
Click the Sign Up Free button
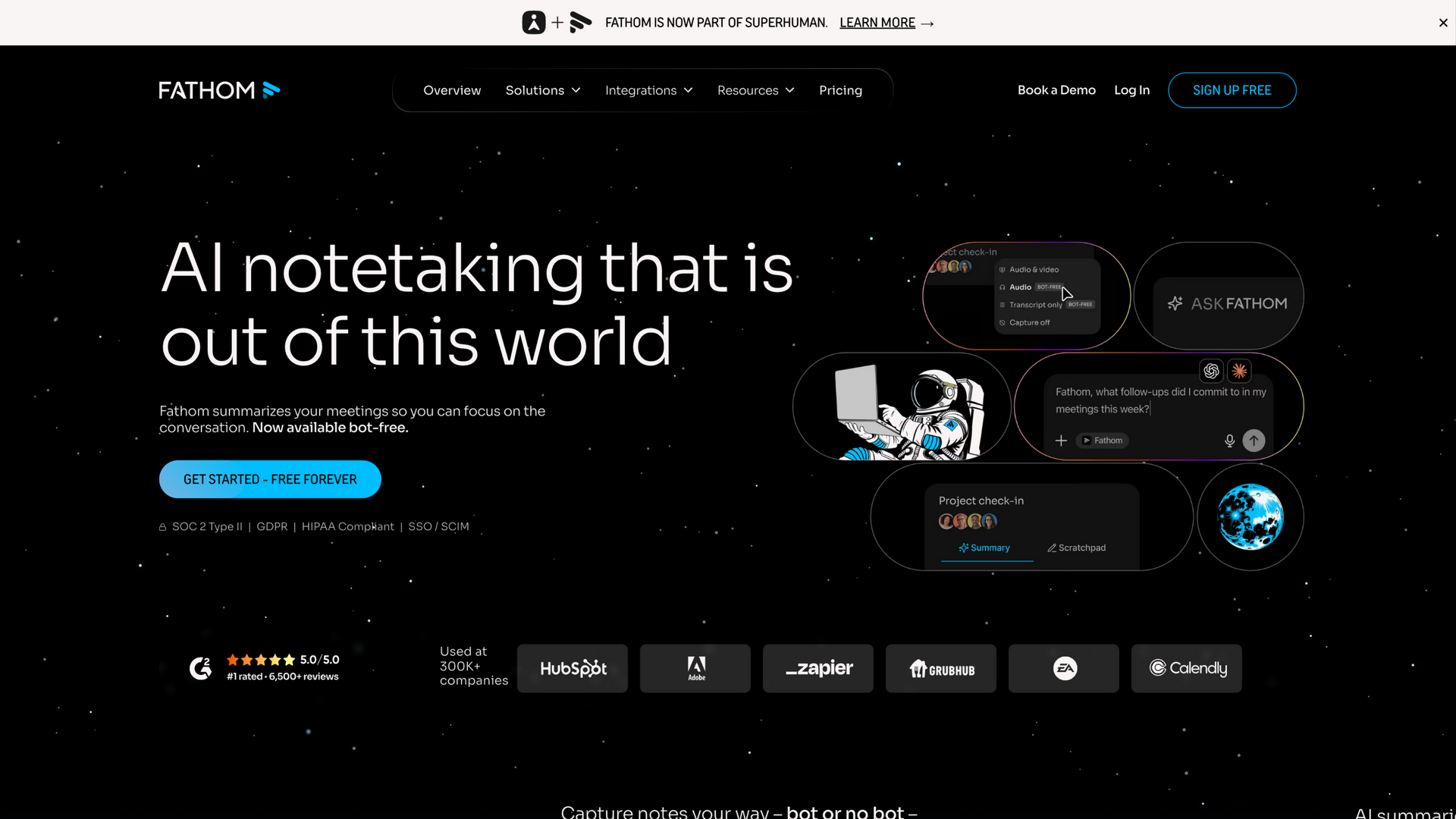click(1232, 90)
